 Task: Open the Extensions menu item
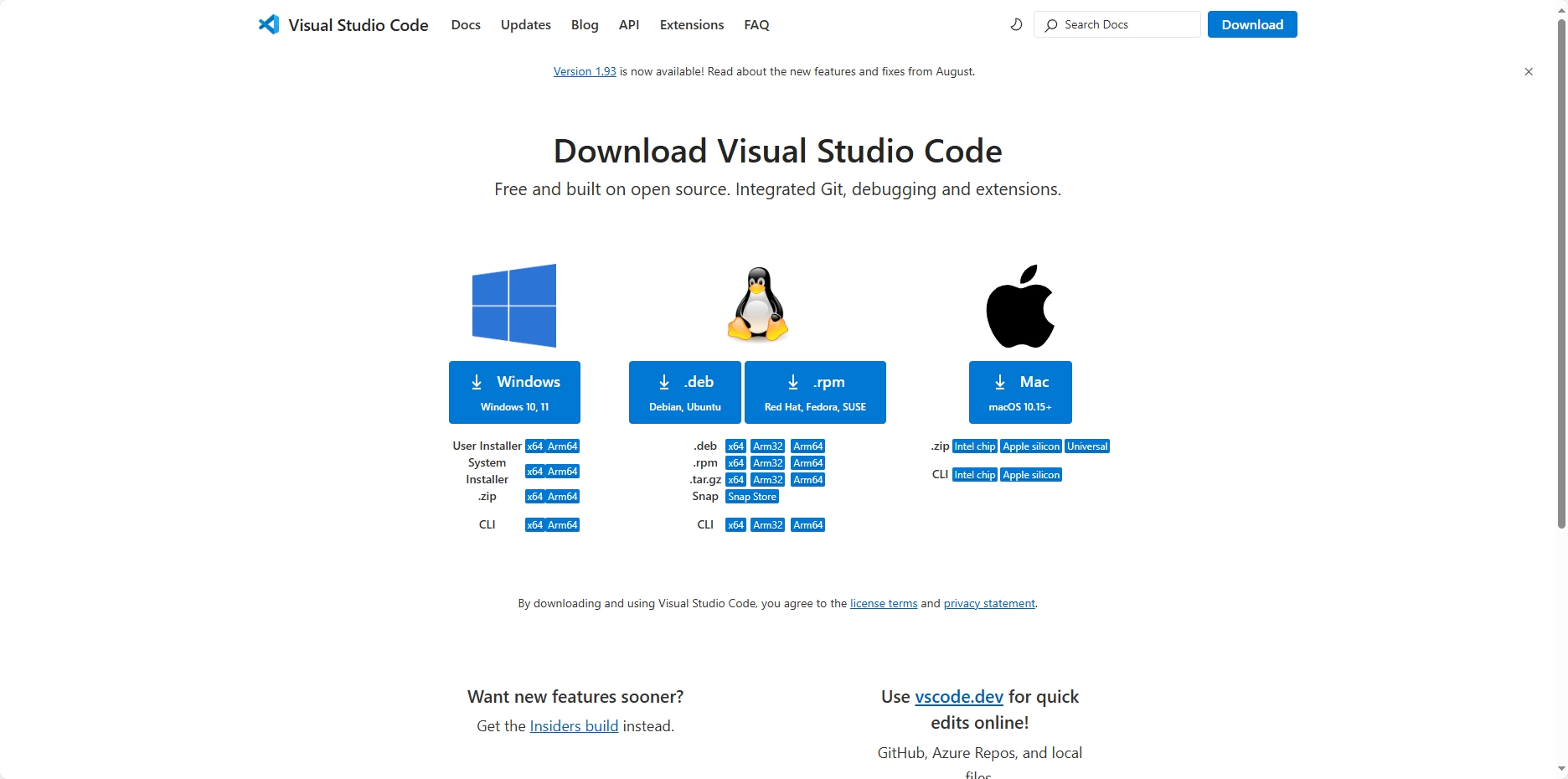click(692, 25)
